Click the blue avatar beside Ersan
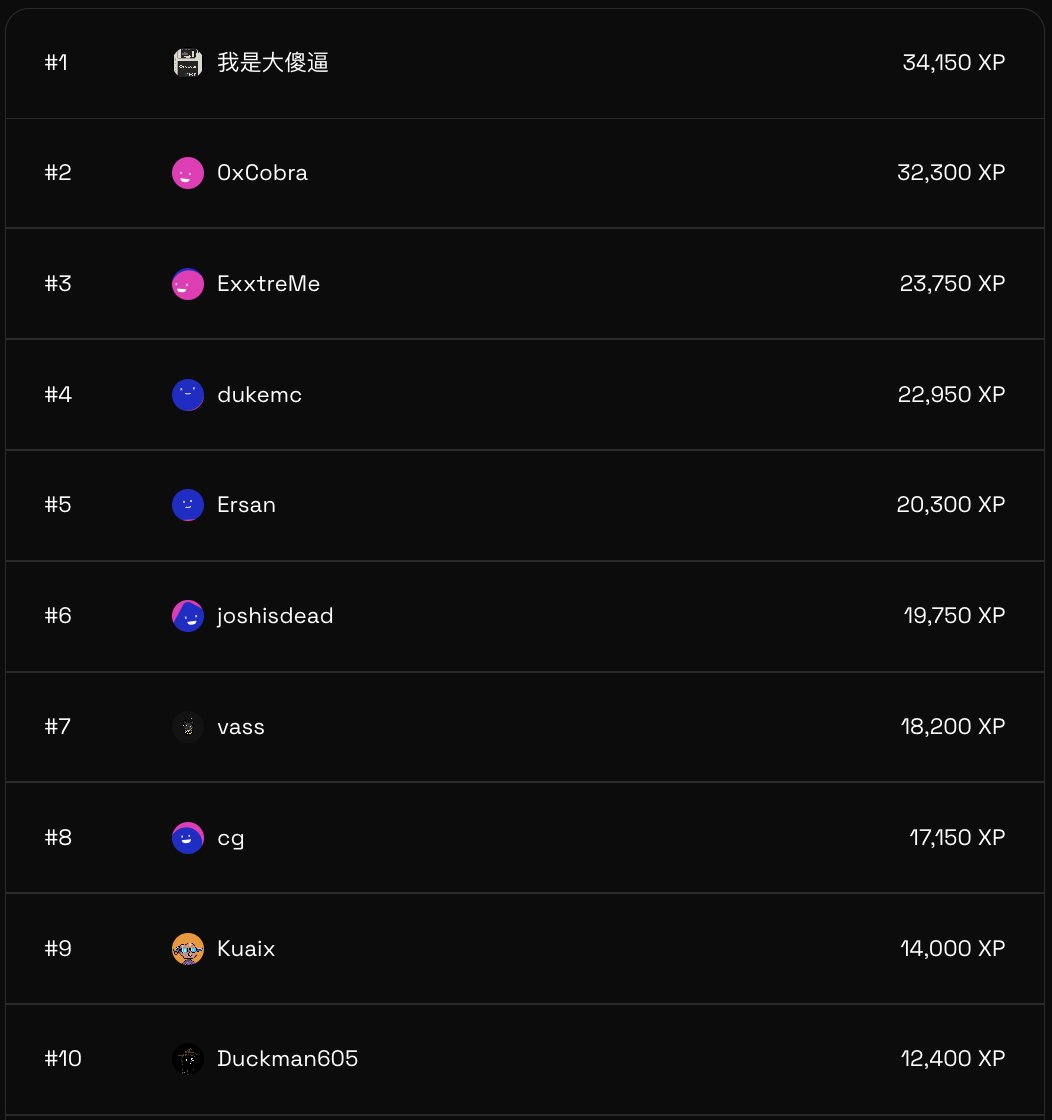The width and height of the screenshot is (1052, 1120). click(188, 505)
